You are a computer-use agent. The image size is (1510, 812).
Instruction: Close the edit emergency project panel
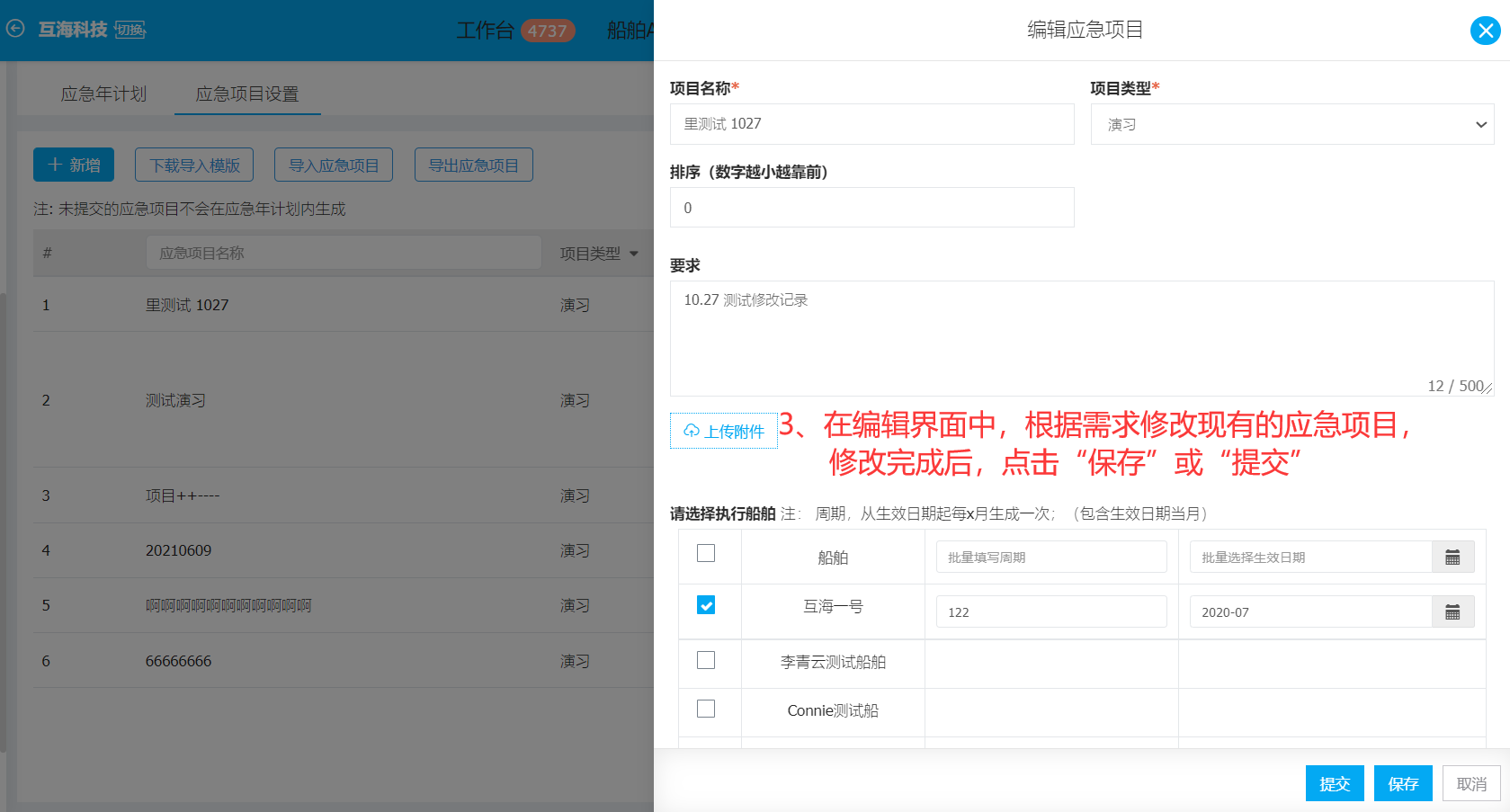coord(1485,31)
